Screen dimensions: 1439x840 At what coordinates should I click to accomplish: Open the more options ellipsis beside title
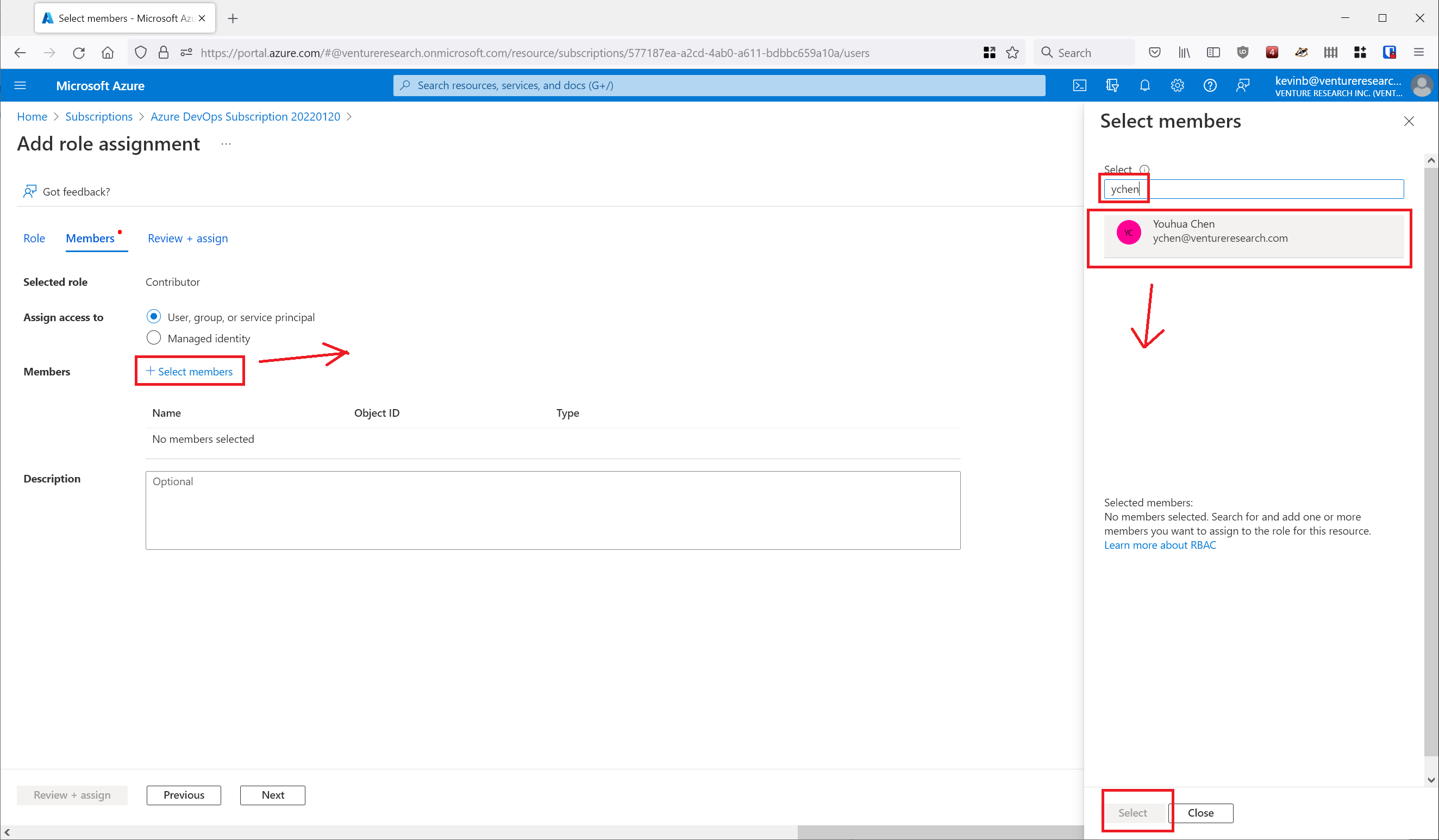pyautogui.click(x=226, y=144)
